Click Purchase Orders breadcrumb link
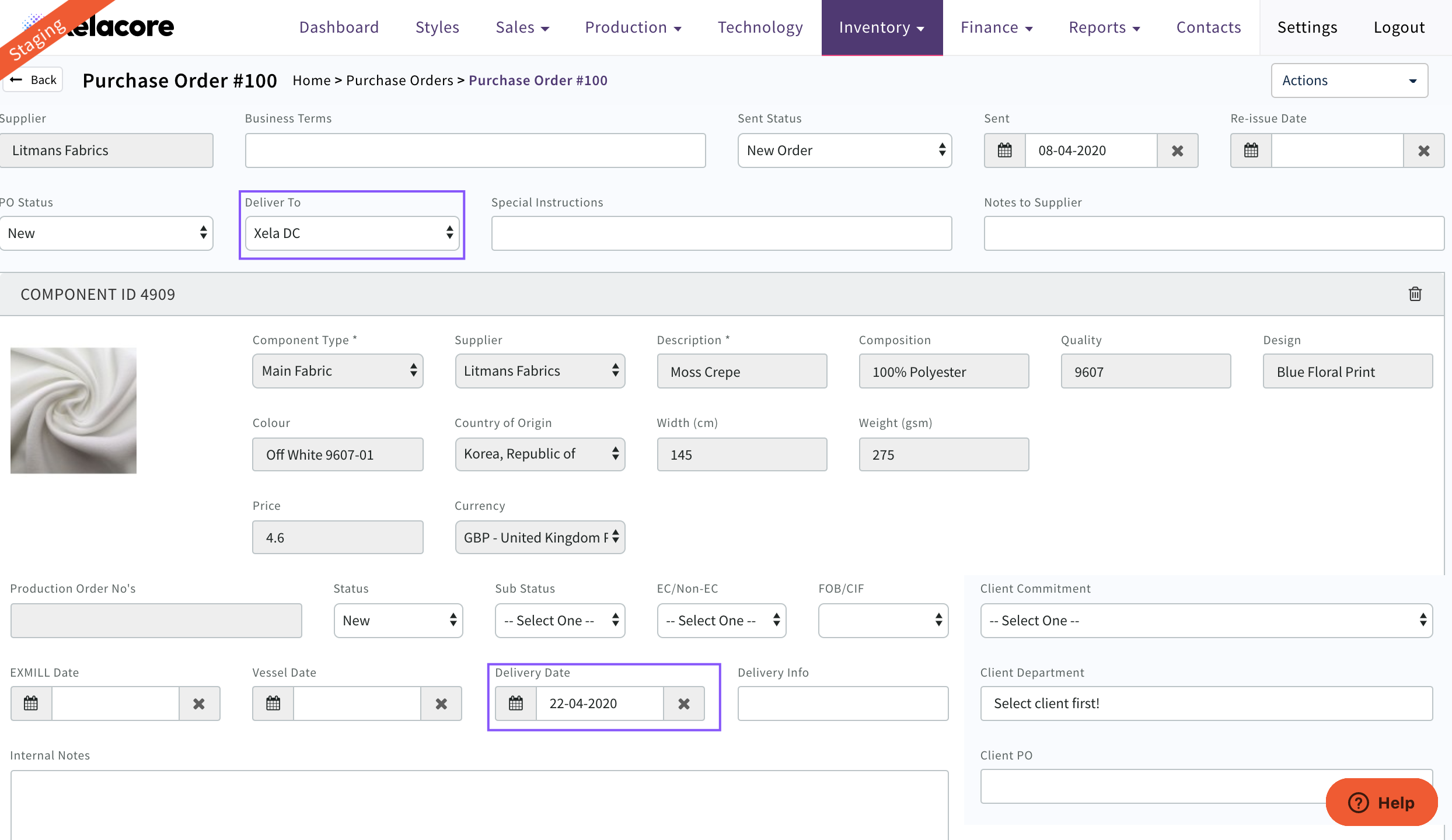The image size is (1452, 840). click(x=399, y=80)
